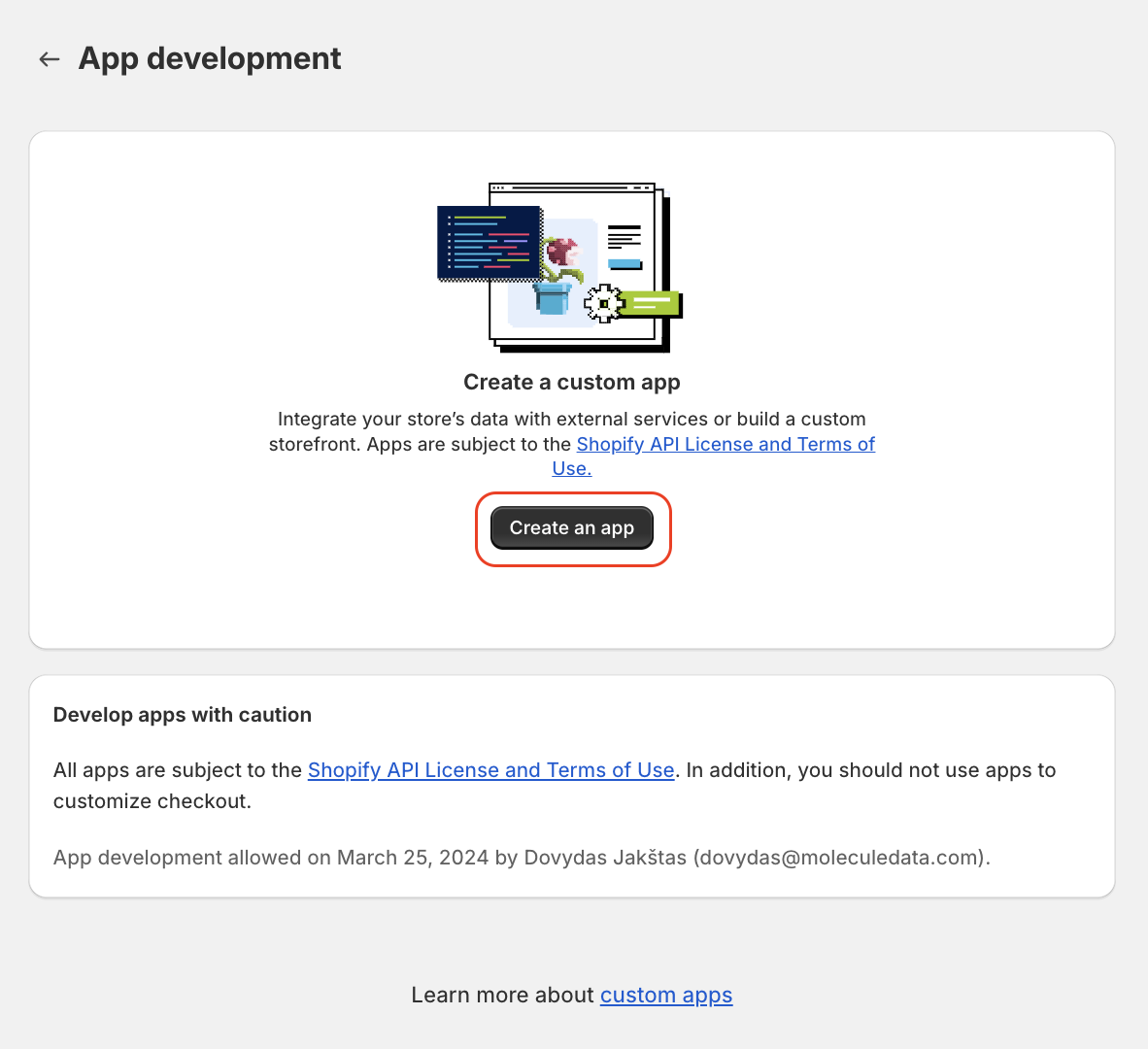Follow the custom apps link at the bottom

click(665, 996)
